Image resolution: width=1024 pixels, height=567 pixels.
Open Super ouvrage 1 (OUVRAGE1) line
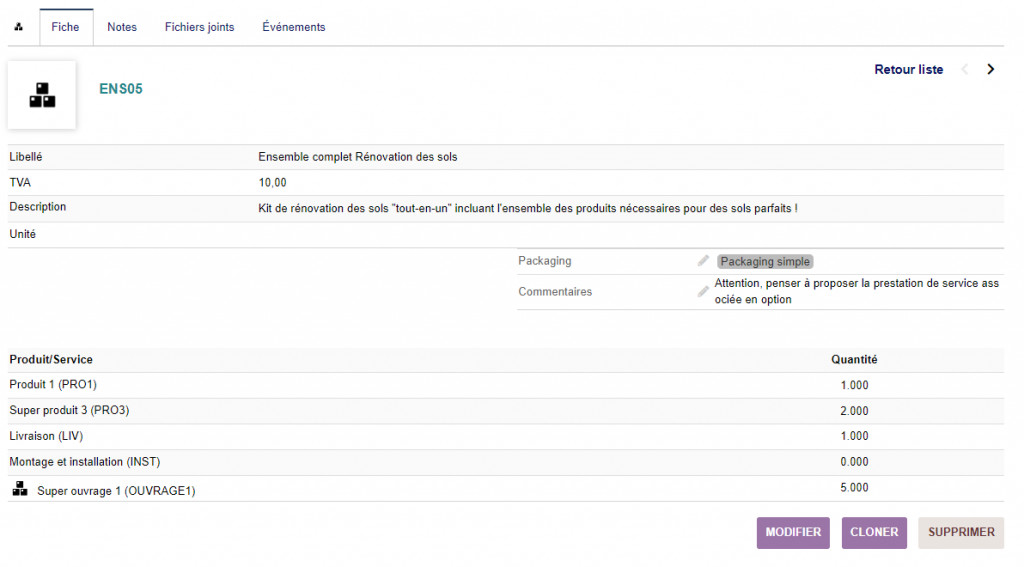pos(116,491)
